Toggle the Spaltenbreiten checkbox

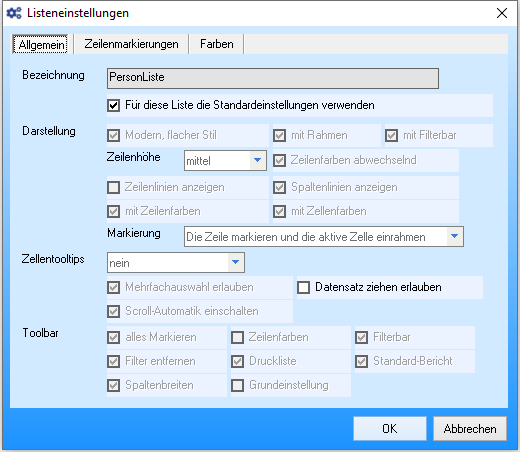click(114, 385)
